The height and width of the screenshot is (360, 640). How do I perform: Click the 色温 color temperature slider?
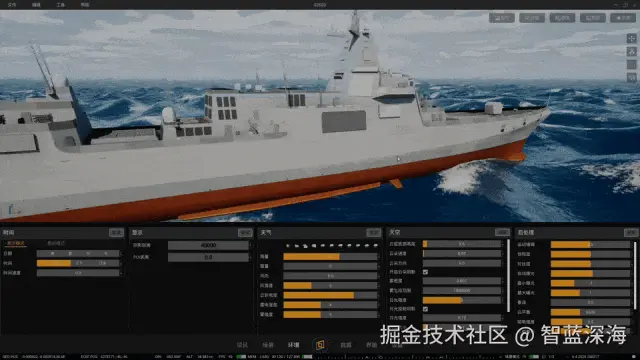click(x=590, y=302)
